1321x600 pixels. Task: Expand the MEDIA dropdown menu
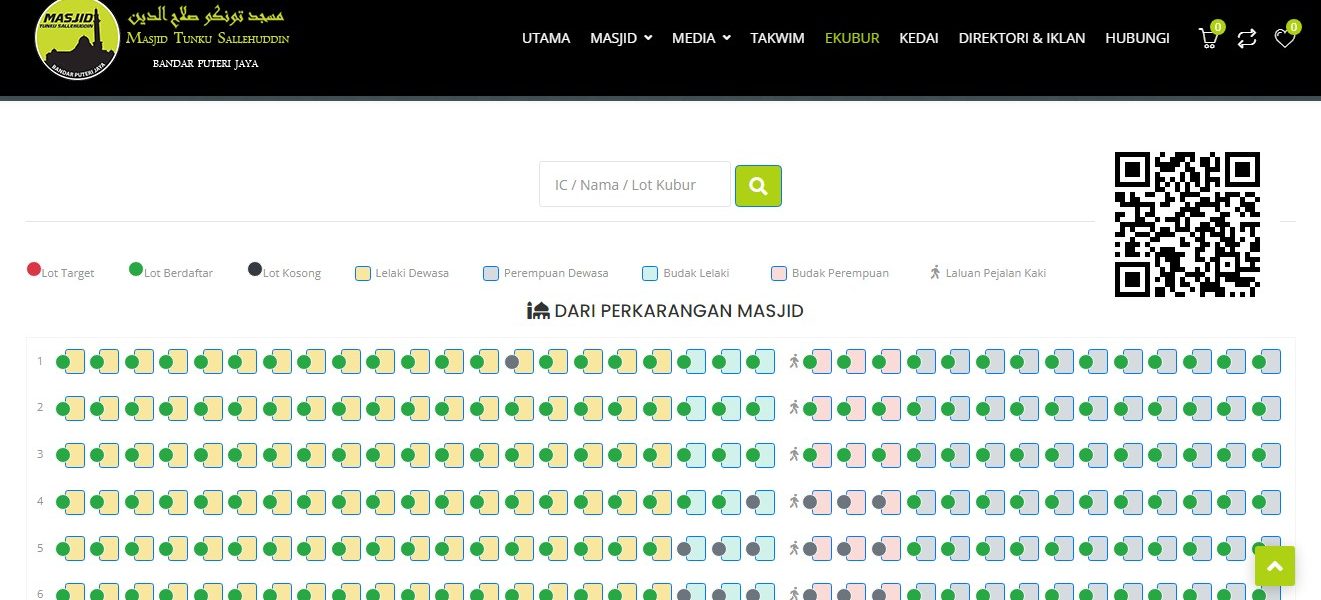coord(700,38)
